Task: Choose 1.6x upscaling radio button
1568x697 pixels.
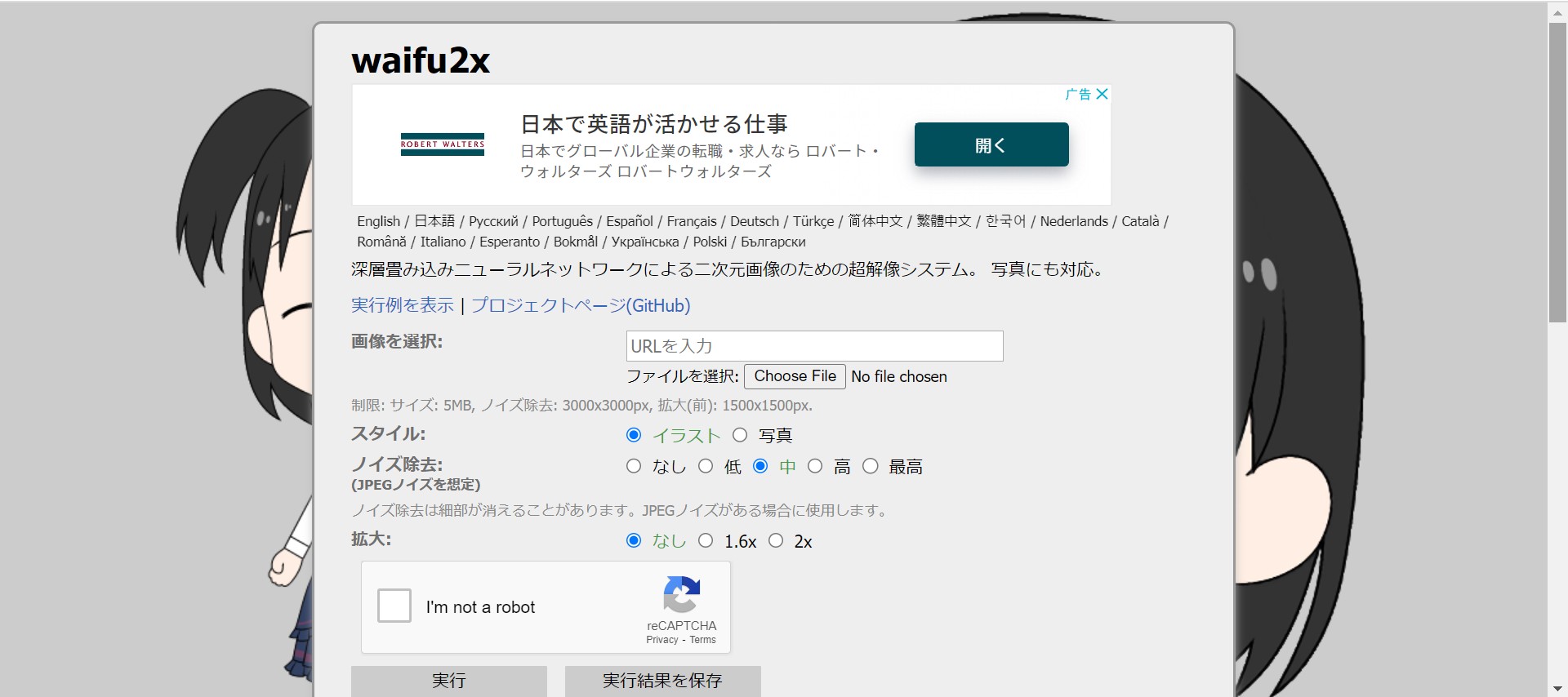Action: coord(706,541)
